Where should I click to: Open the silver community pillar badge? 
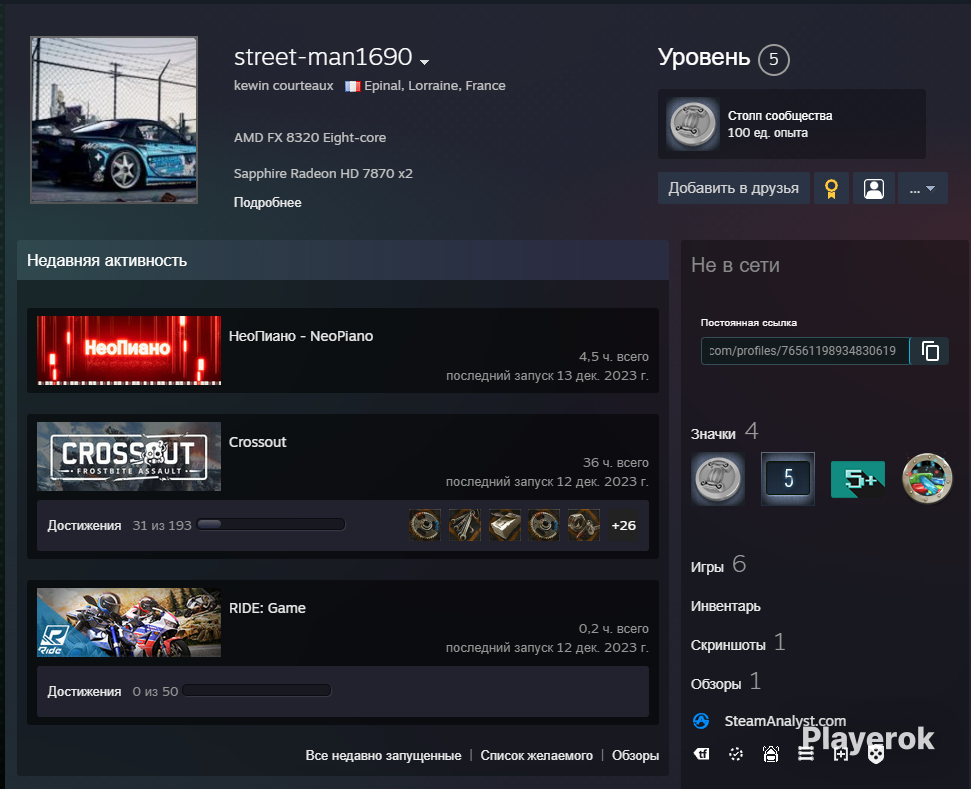[718, 479]
